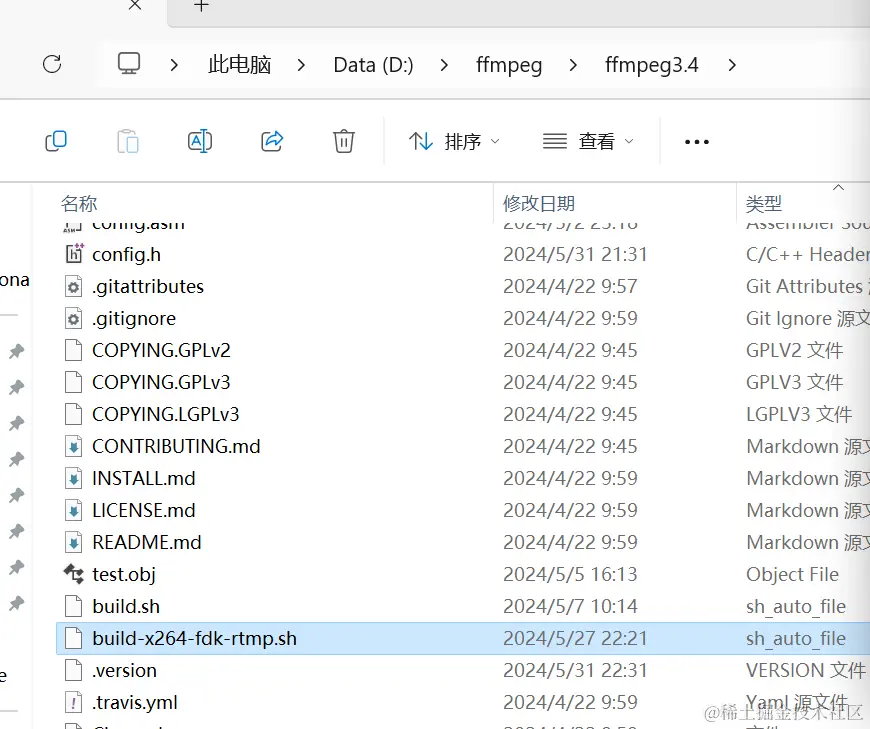The height and width of the screenshot is (729, 870).
Task: Select file name .gitattributes
Action: click(148, 287)
